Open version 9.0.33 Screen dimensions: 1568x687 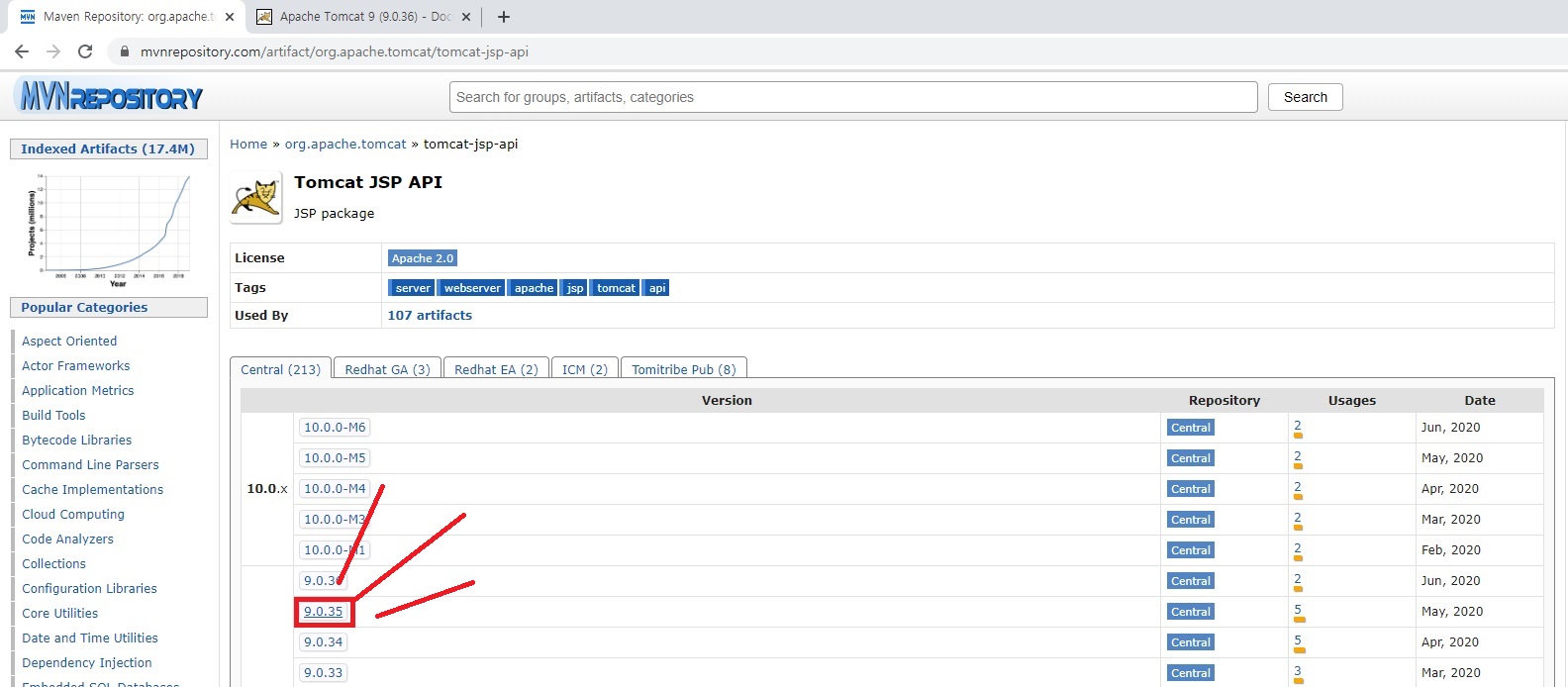pos(324,673)
